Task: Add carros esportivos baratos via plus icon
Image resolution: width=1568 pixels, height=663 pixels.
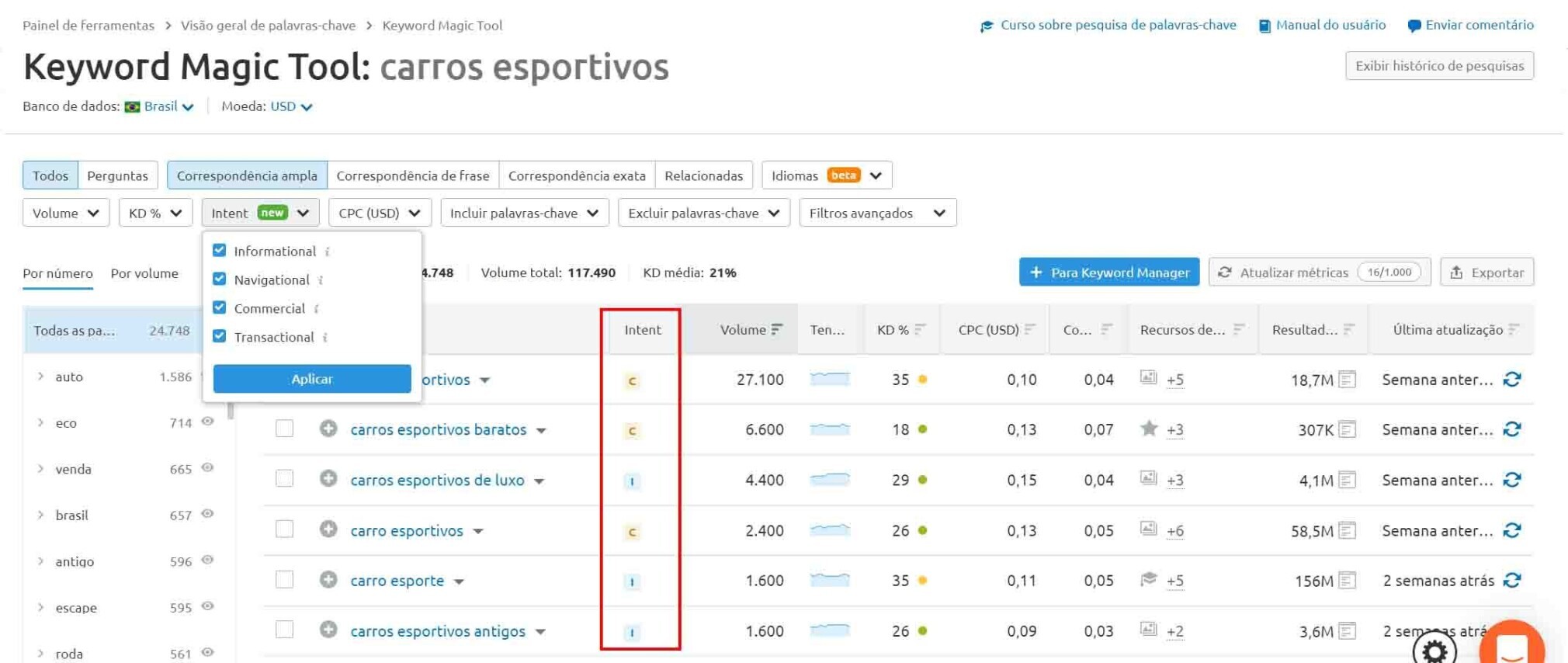Action: pyautogui.click(x=328, y=429)
